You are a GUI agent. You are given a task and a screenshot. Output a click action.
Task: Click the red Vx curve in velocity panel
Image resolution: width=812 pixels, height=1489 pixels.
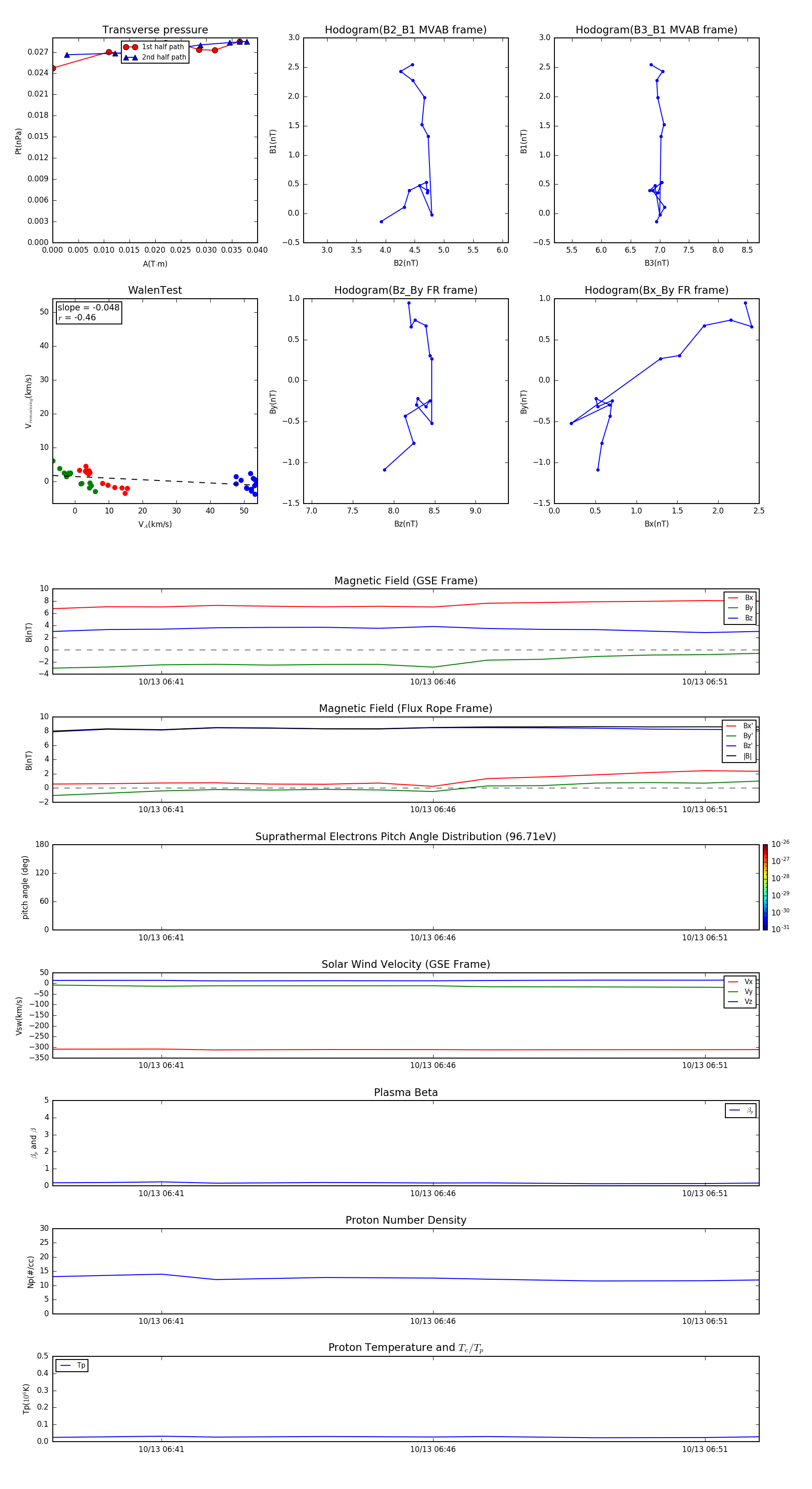tap(406, 1049)
